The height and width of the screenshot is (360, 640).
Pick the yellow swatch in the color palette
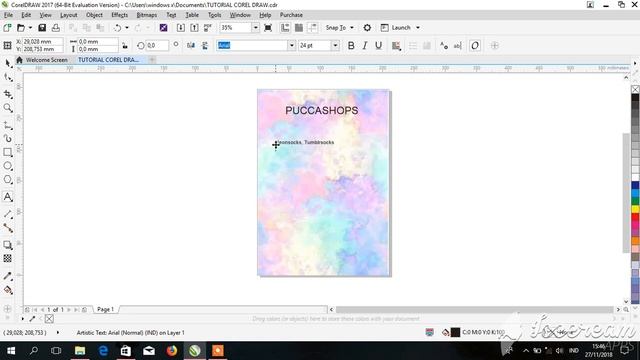click(635, 209)
